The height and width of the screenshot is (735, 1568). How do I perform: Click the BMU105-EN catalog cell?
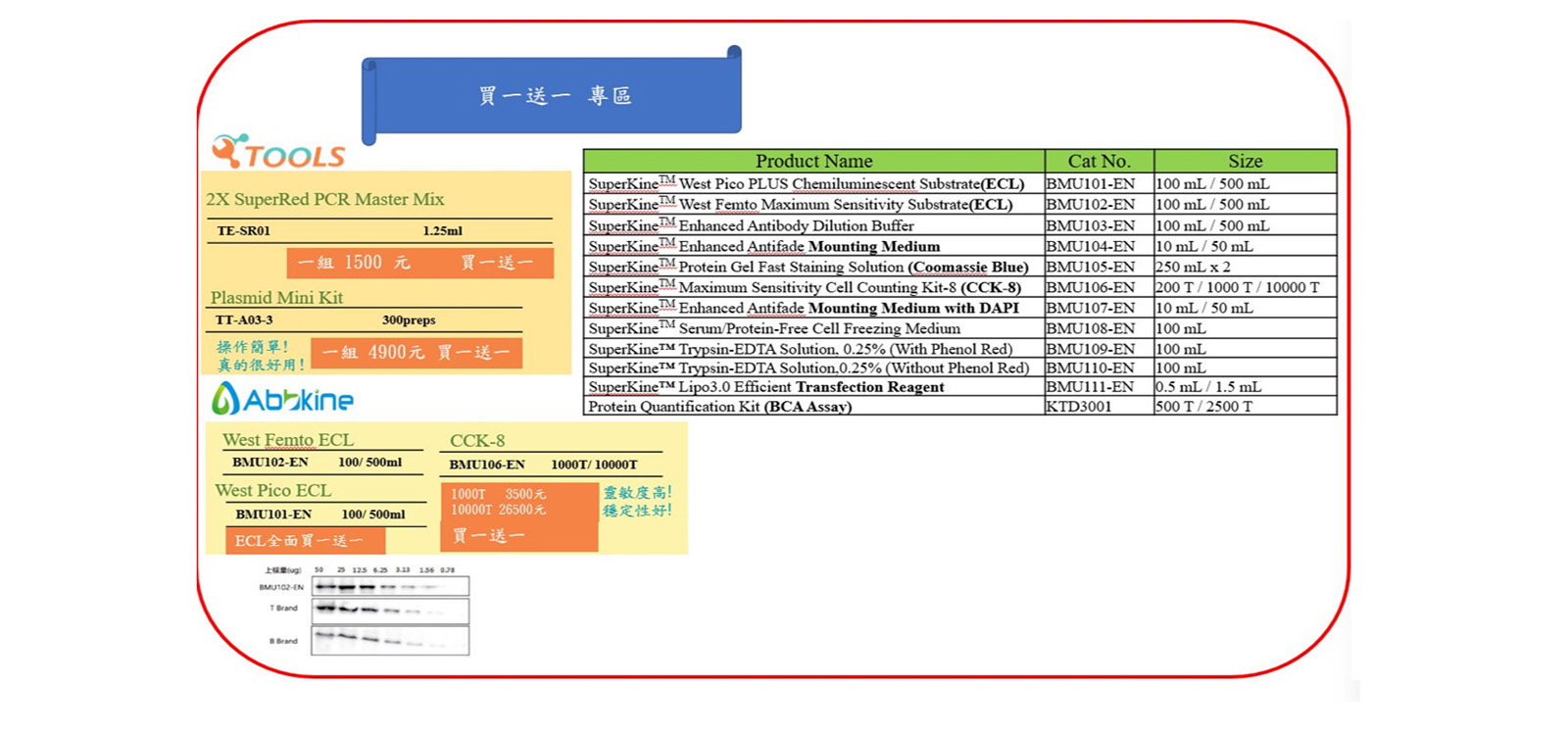point(1100,267)
